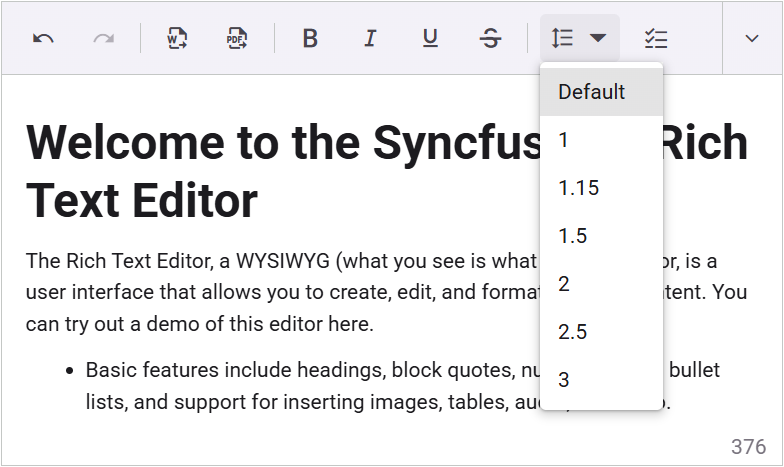Viewport: 784px width, 467px height.
Task: Export document to Word file
Action: [x=177, y=39]
